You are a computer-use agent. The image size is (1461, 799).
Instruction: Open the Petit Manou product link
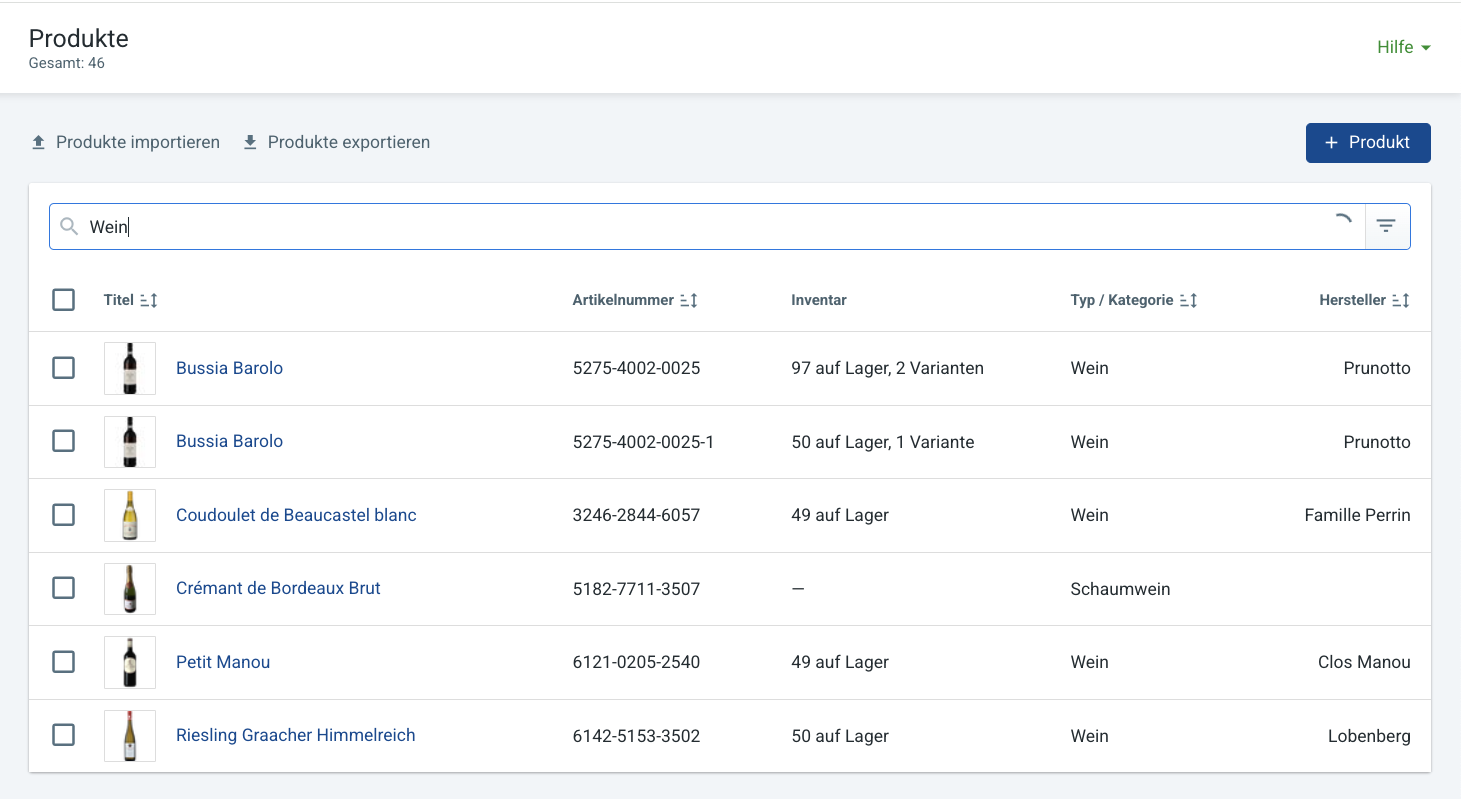point(223,662)
